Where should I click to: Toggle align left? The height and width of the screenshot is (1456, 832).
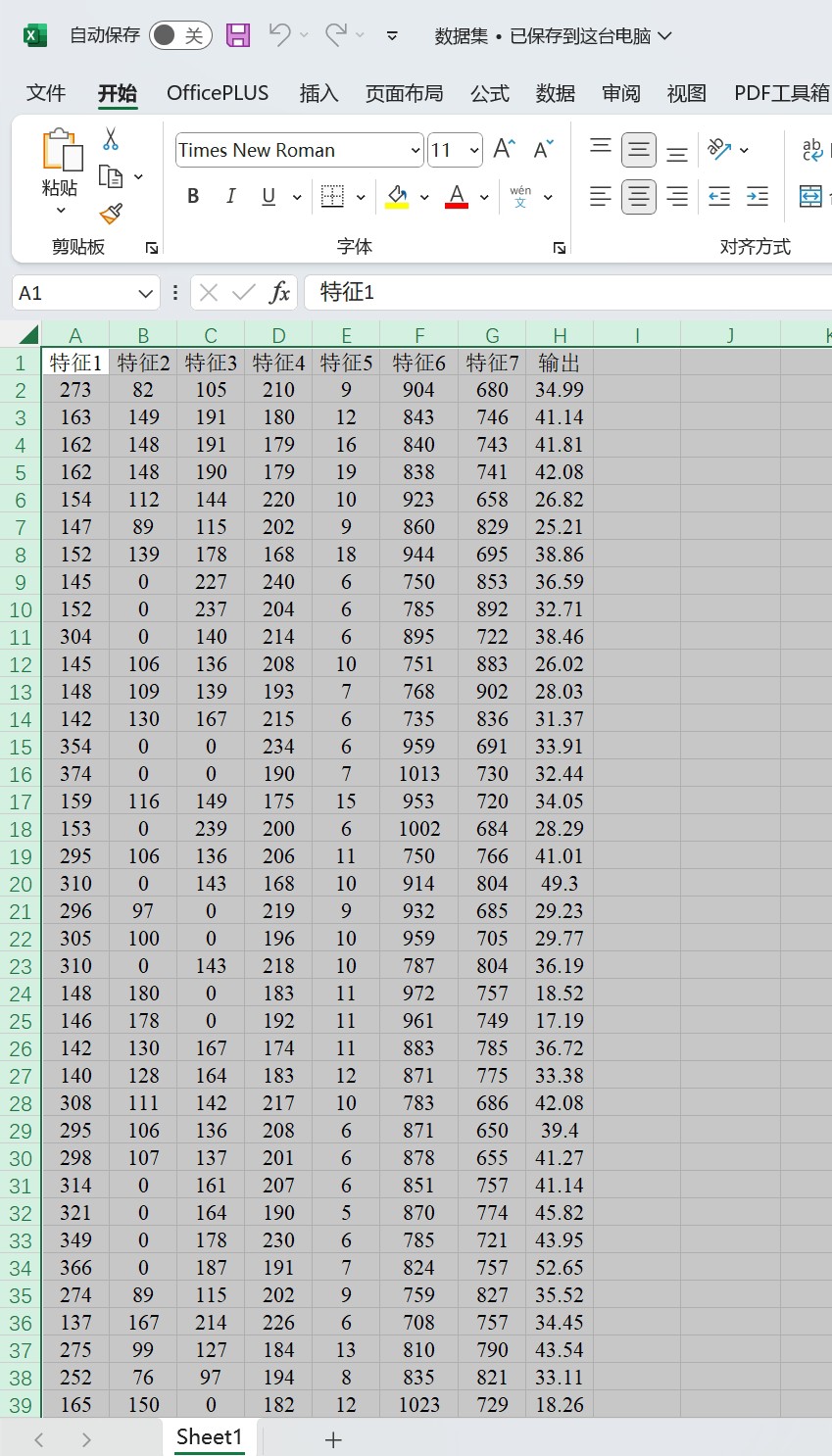point(601,196)
